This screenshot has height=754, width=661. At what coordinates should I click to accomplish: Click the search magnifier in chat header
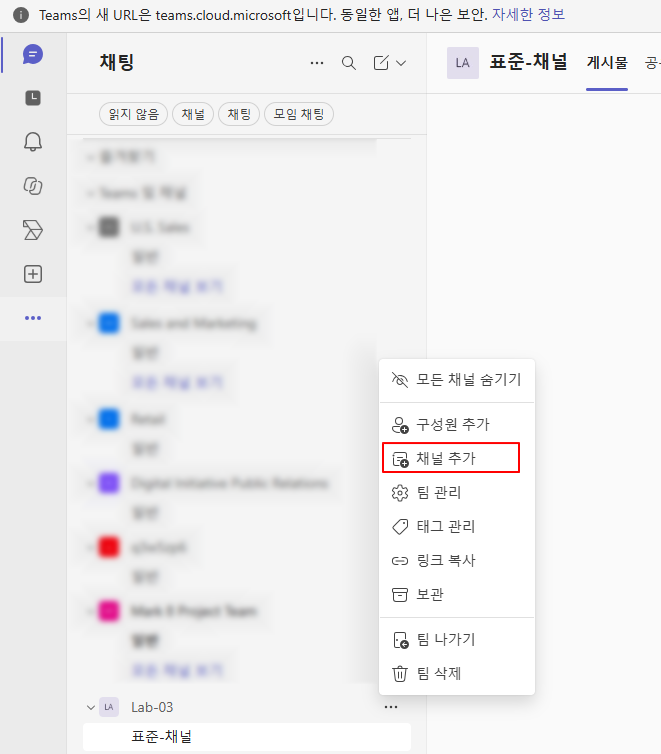click(x=349, y=63)
